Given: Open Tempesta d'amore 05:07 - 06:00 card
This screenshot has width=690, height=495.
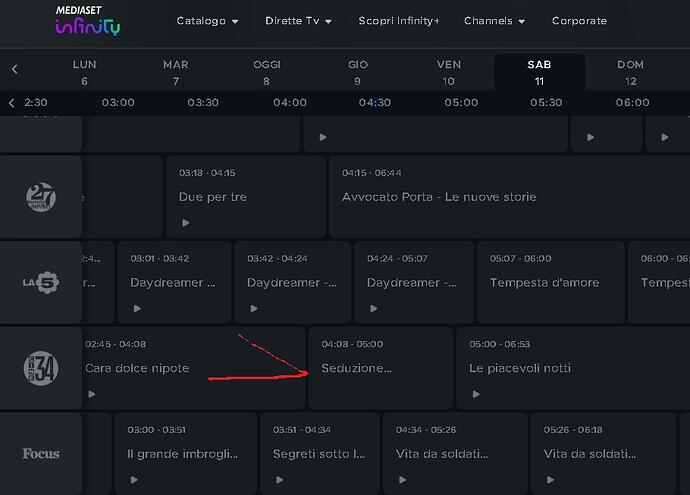Looking at the screenshot, I should 551,282.
